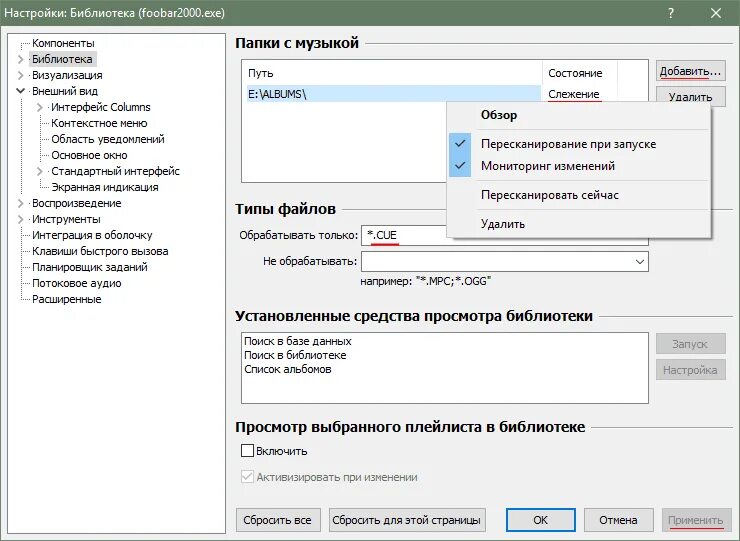
Task: Choose Пересканировать сейчас in context menu
Action: [579, 195]
